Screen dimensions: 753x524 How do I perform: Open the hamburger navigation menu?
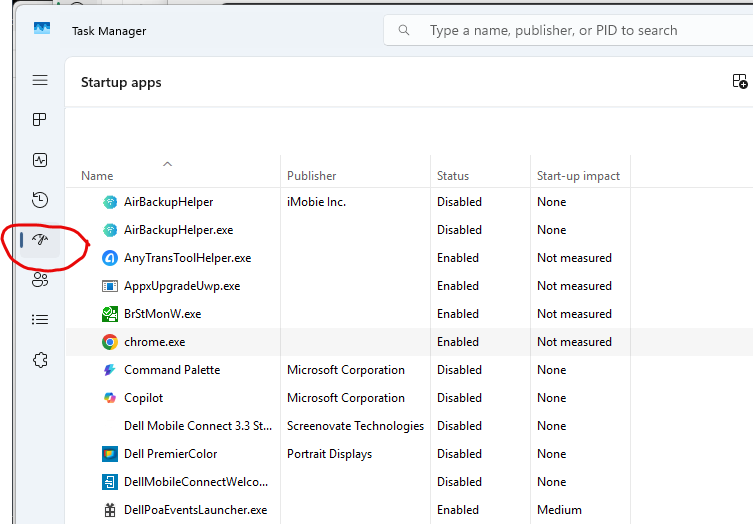tap(40, 80)
